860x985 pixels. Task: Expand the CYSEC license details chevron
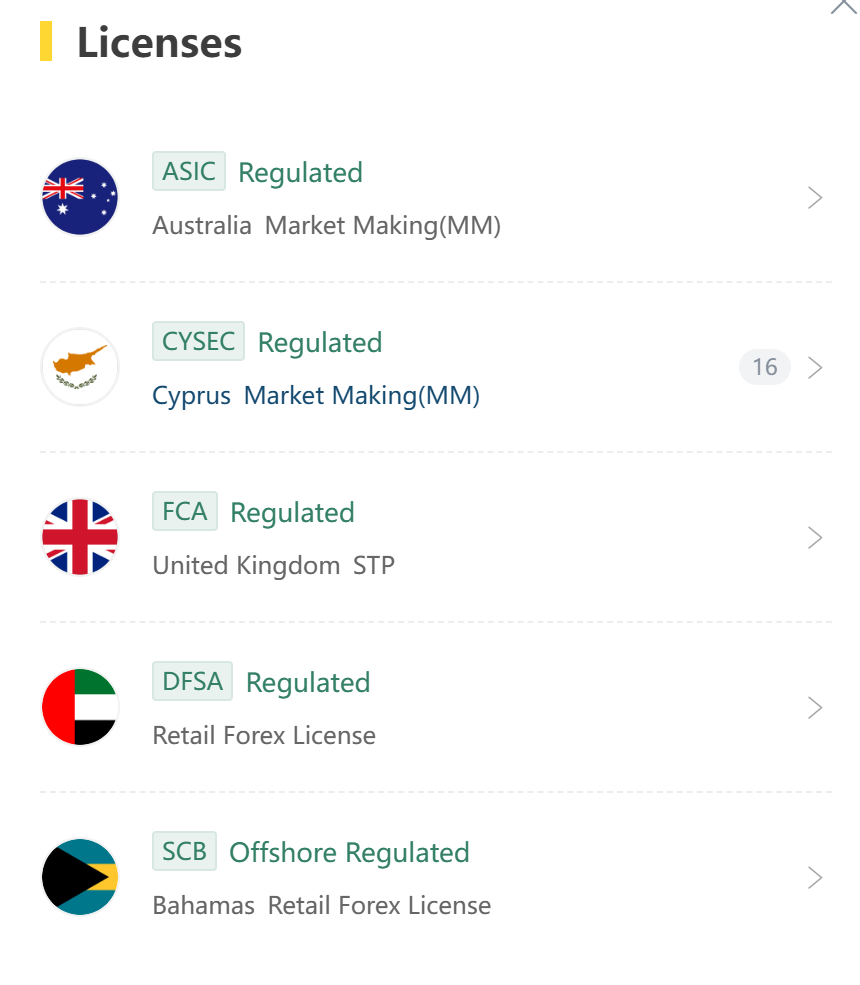click(815, 367)
